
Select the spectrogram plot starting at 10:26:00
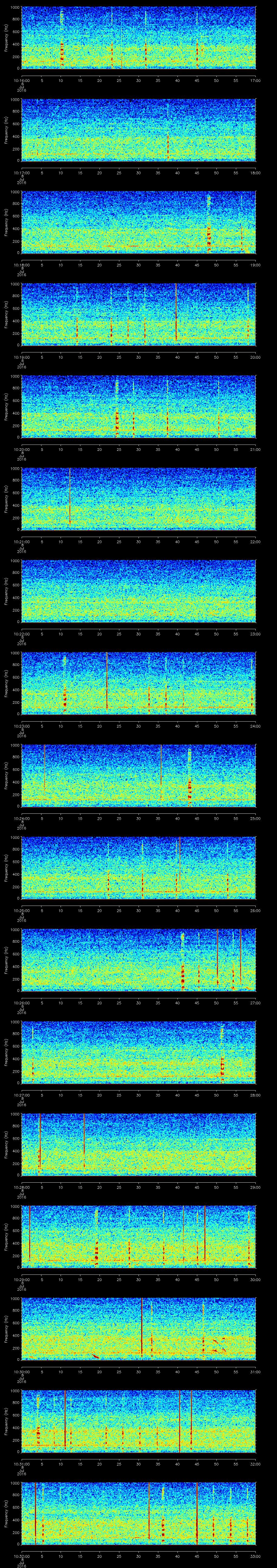(x=139, y=960)
